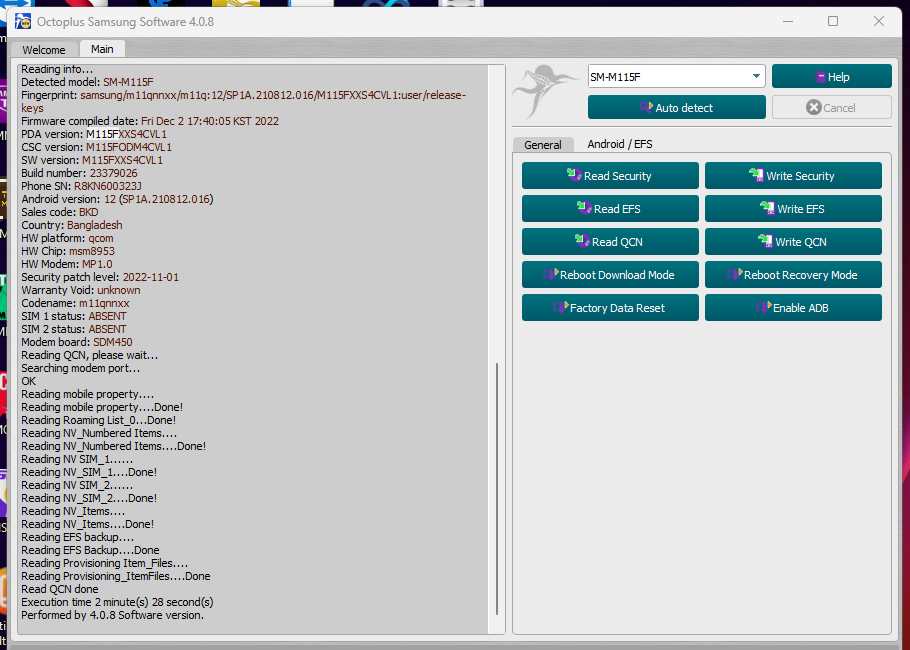
Task: Open the Help button
Action: click(831, 77)
